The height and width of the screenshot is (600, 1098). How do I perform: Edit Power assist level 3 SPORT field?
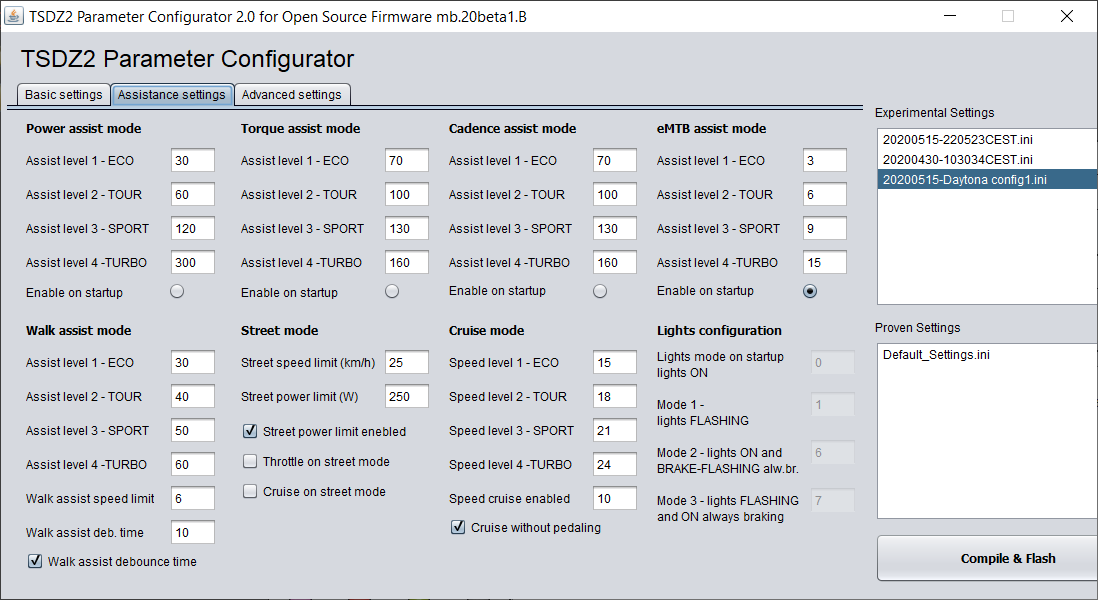(193, 228)
